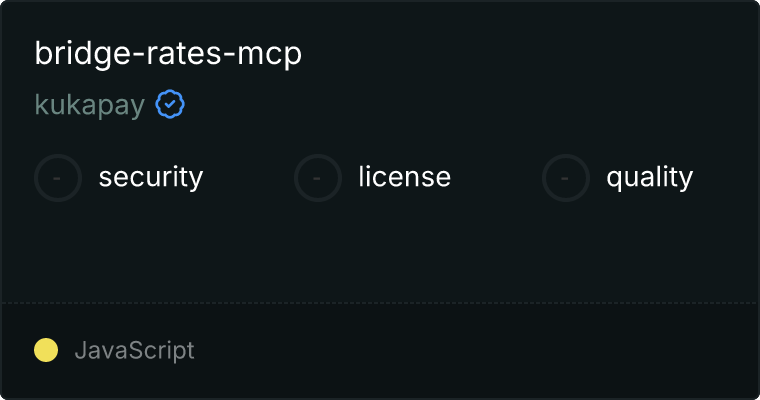Click the checkmark inside the verified badge
Image resolution: width=760 pixels, height=400 pixels.
(170, 104)
